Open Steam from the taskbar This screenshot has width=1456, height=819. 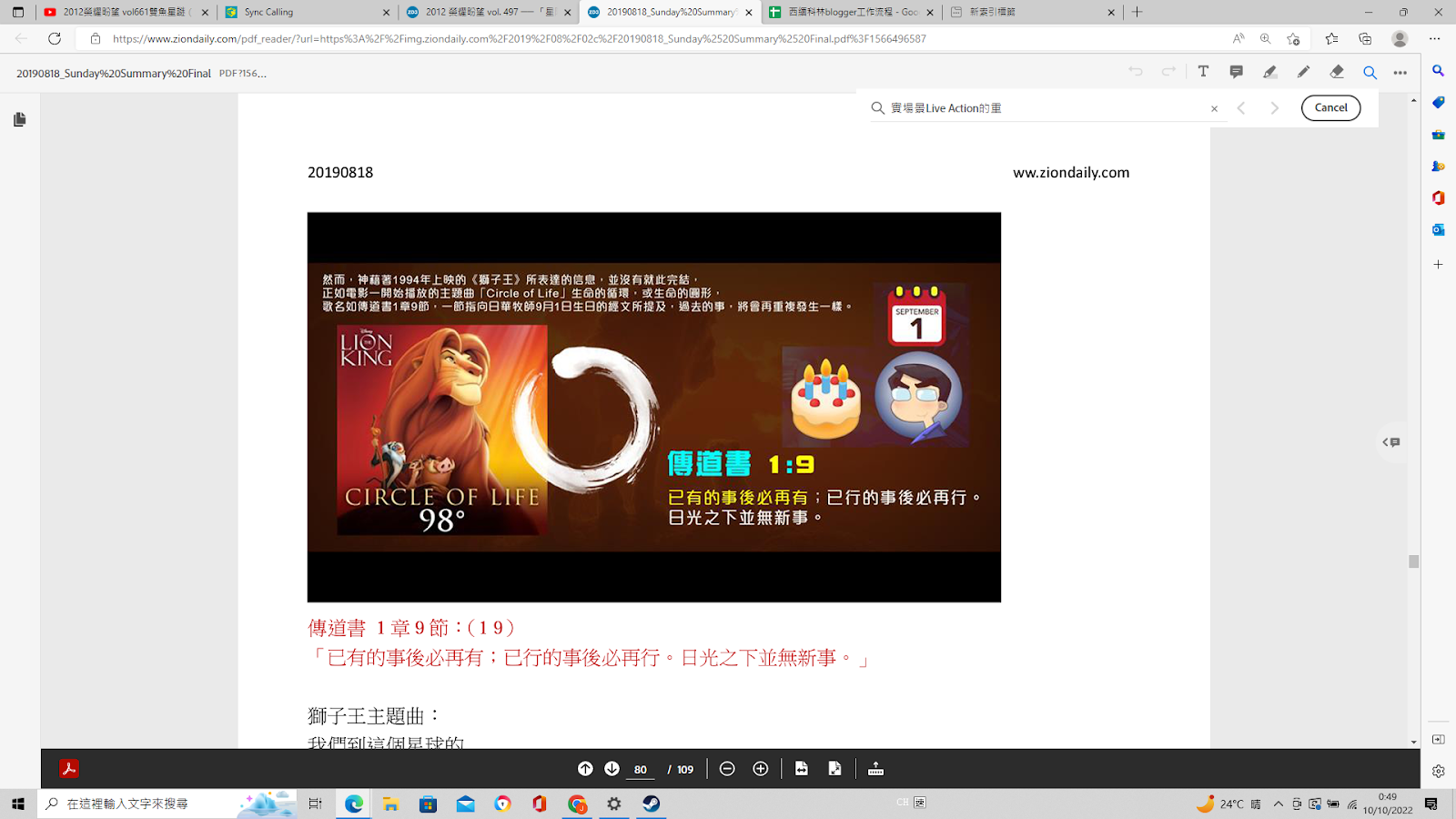coord(652,804)
